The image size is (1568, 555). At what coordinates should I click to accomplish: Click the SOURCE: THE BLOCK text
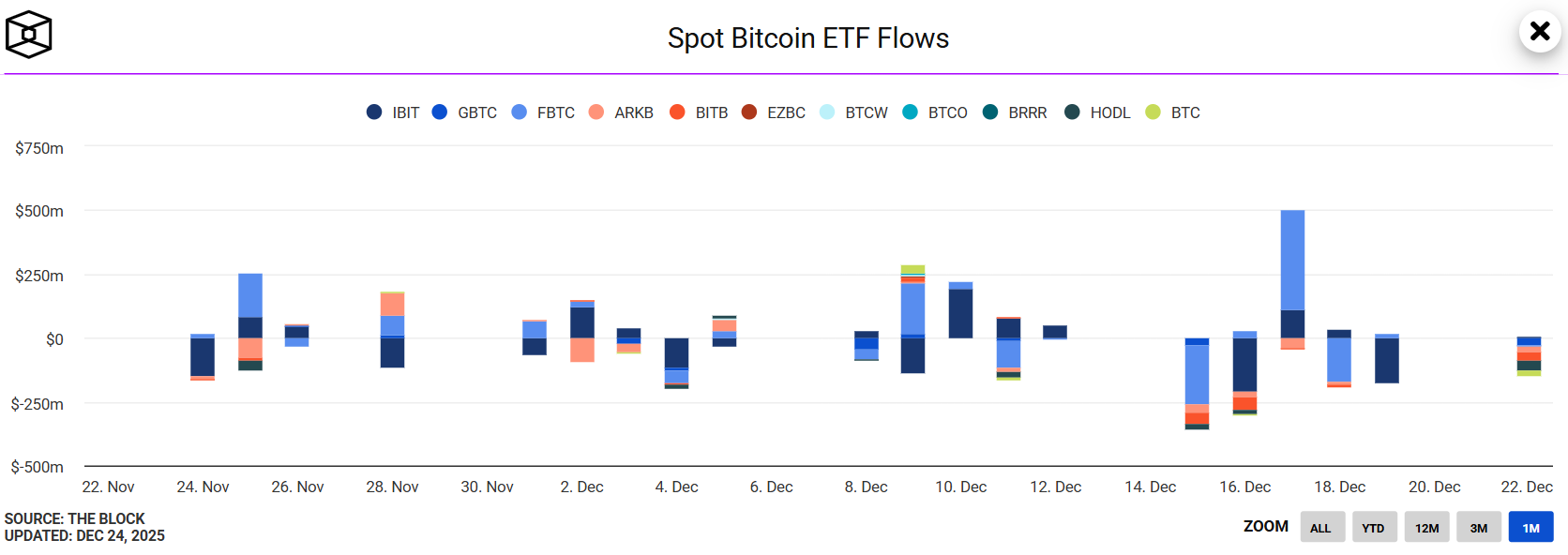[72, 518]
